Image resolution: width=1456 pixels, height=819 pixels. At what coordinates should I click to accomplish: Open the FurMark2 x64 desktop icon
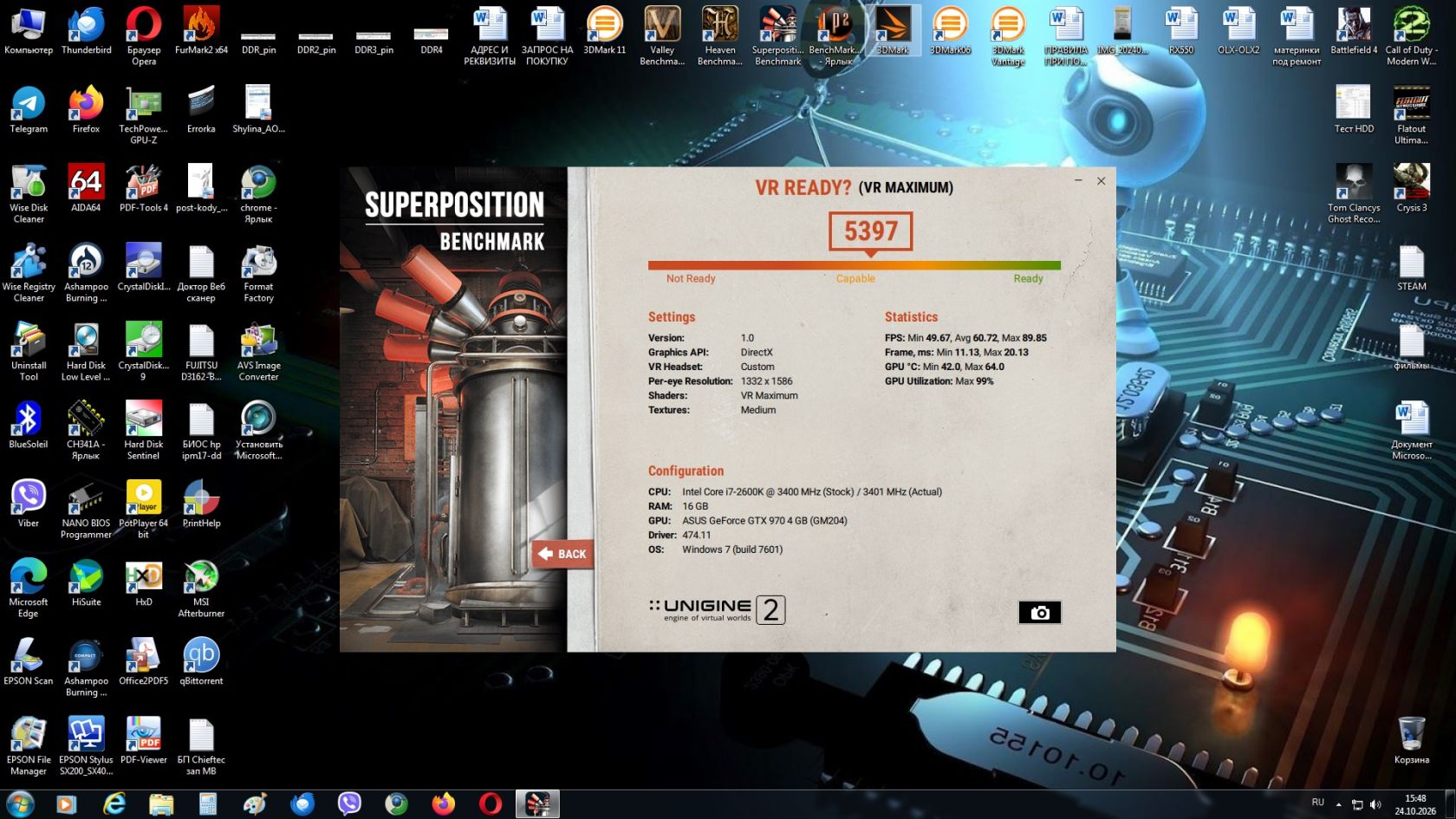(x=201, y=31)
